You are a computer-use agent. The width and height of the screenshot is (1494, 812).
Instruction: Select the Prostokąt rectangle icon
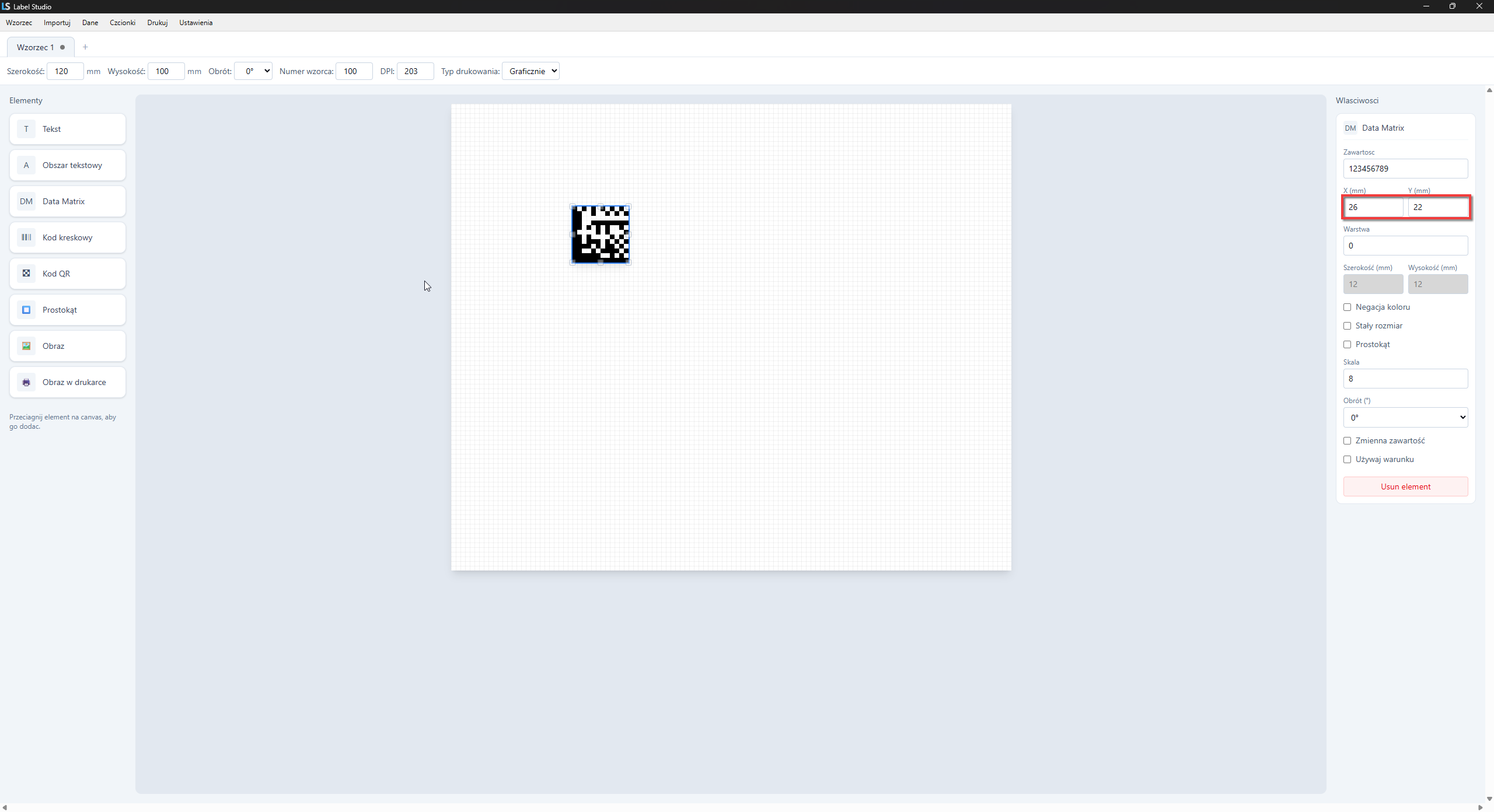(26, 310)
